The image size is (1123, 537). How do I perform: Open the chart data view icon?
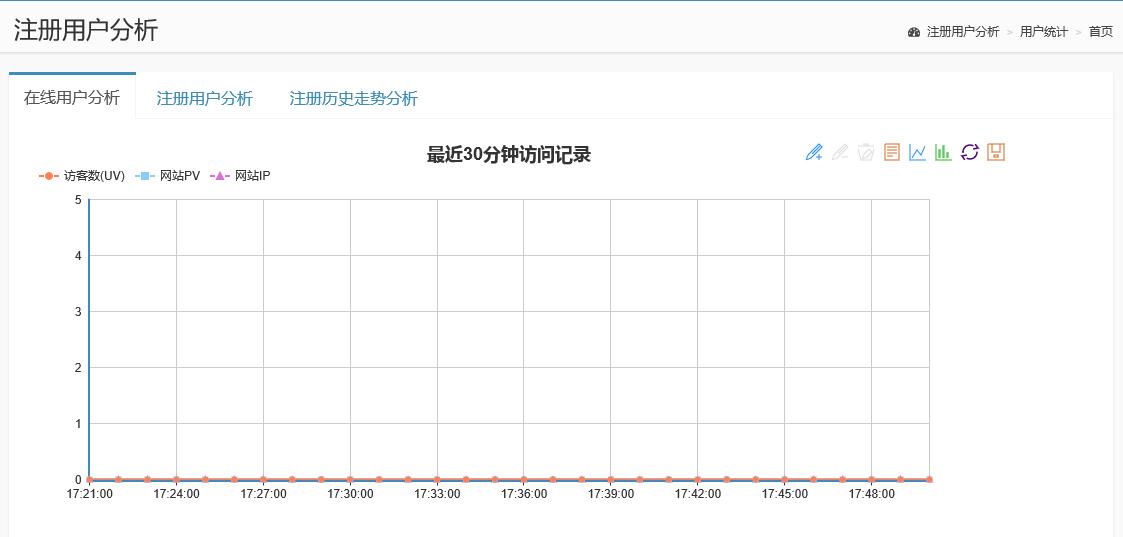(892, 152)
